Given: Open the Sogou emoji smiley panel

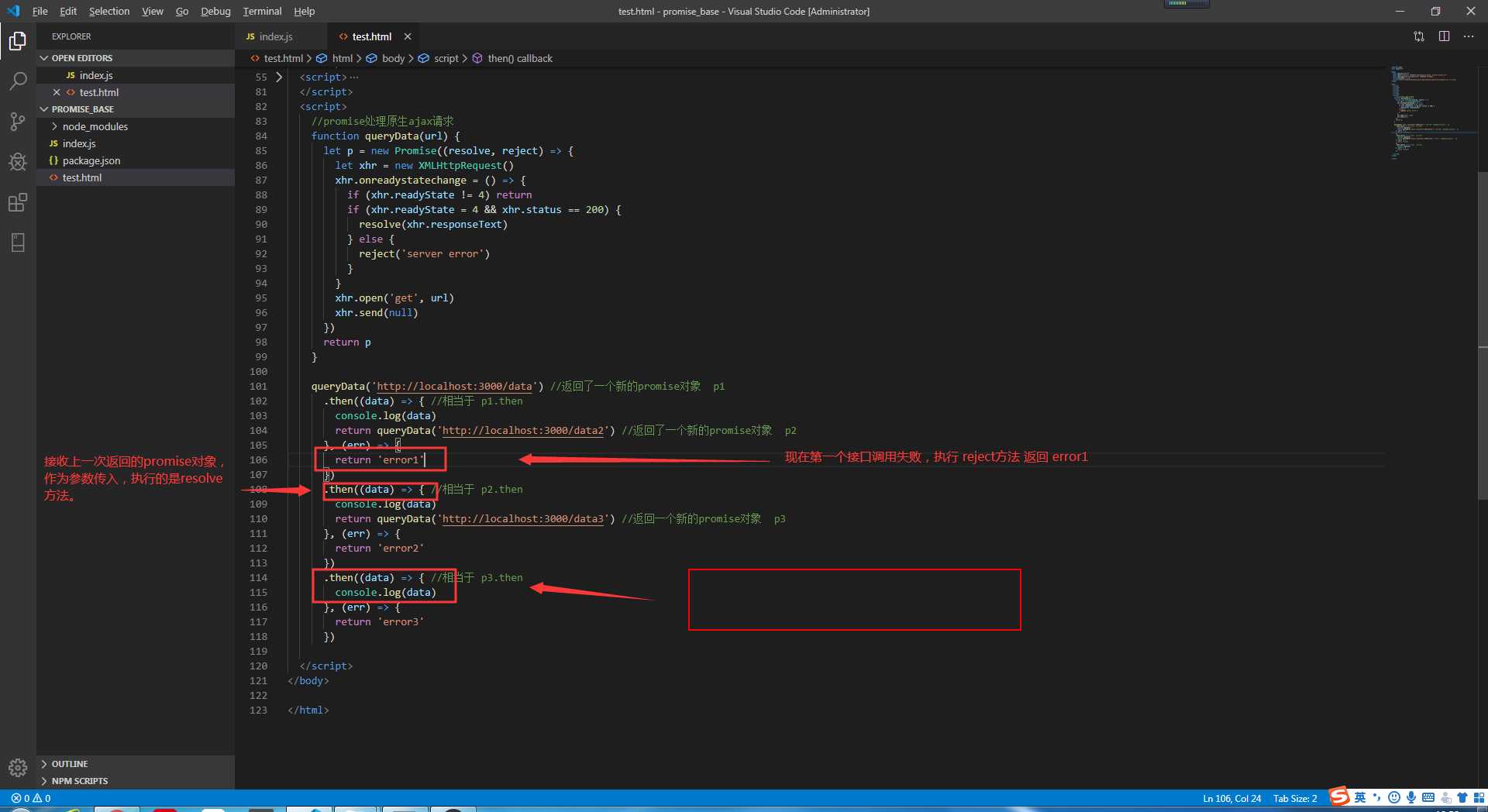Looking at the screenshot, I should 1394,797.
